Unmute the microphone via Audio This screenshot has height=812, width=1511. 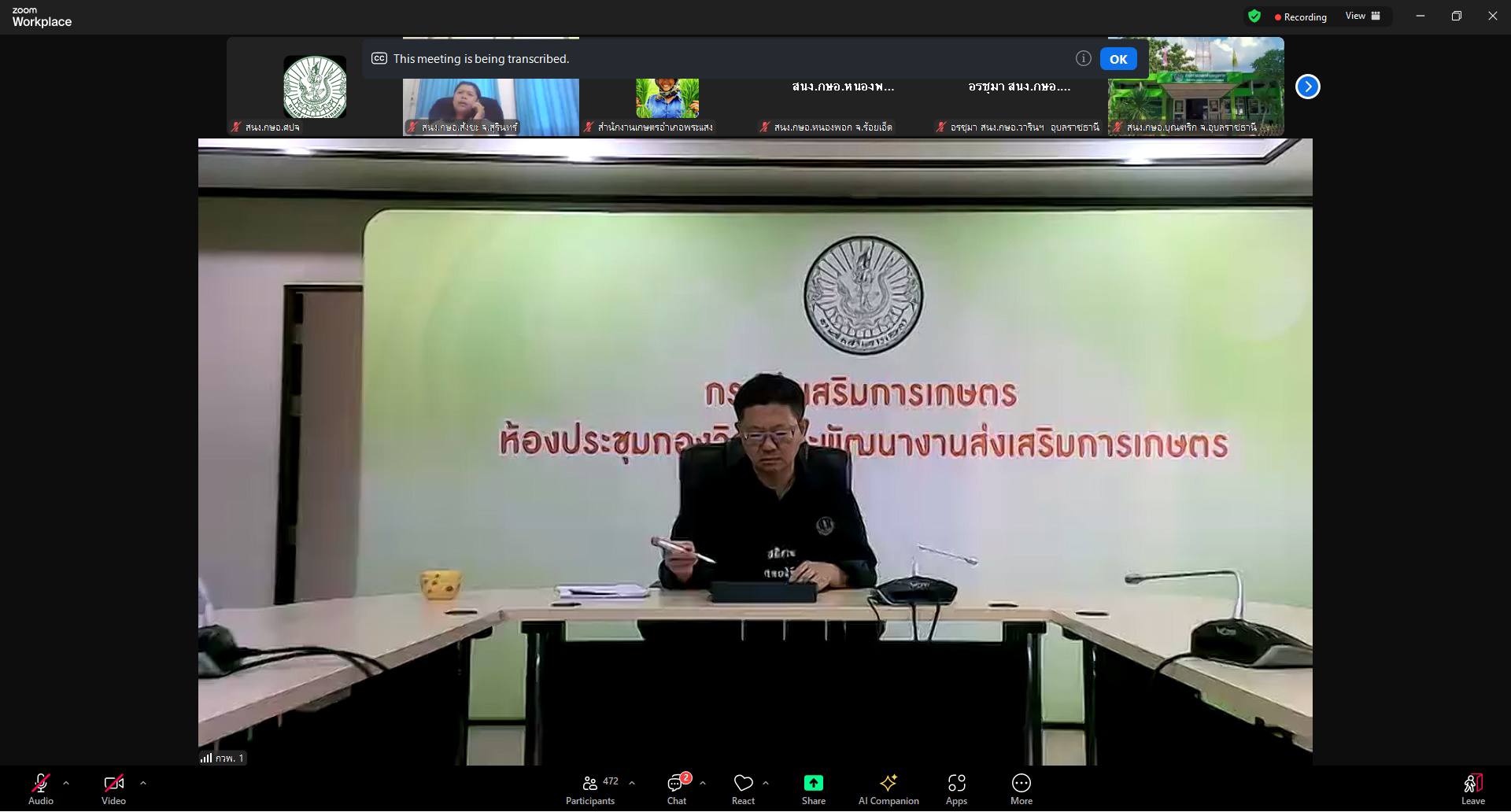click(x=41, y=789)
